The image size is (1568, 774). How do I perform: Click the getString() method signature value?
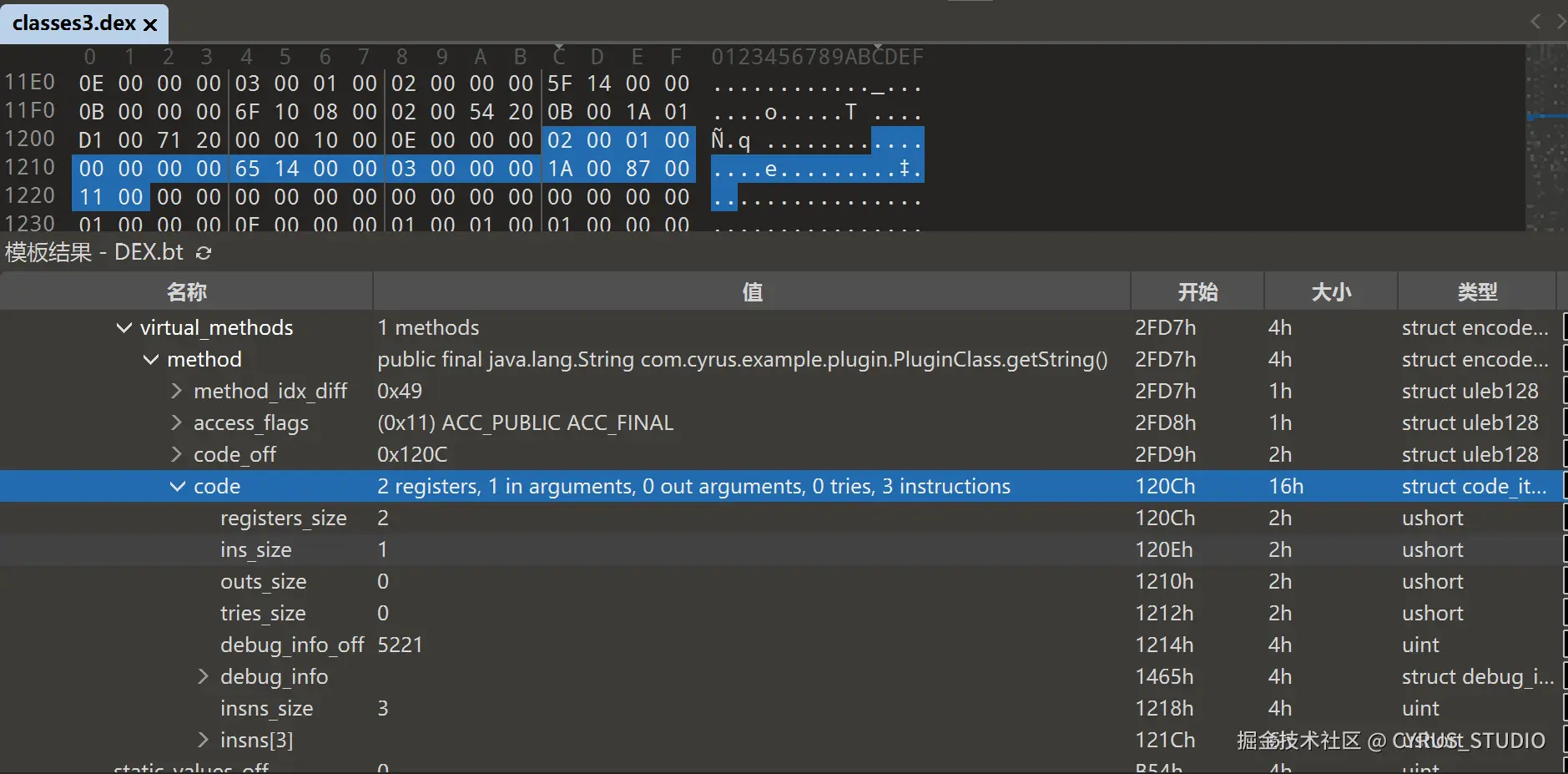(742, 359)
